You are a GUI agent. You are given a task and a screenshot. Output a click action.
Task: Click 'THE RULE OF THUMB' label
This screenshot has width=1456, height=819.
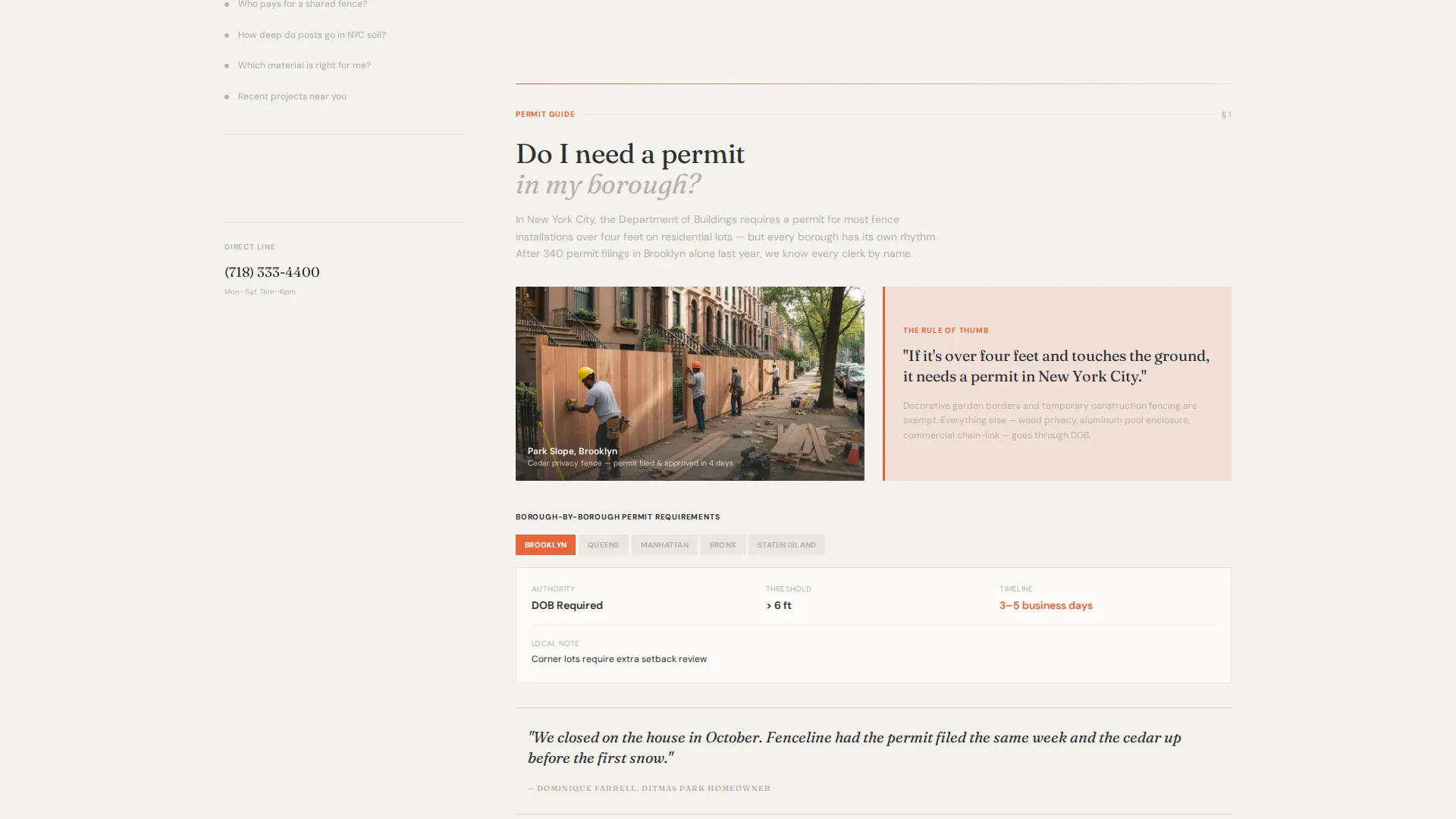pyautogui.click(x=946, y=331)
